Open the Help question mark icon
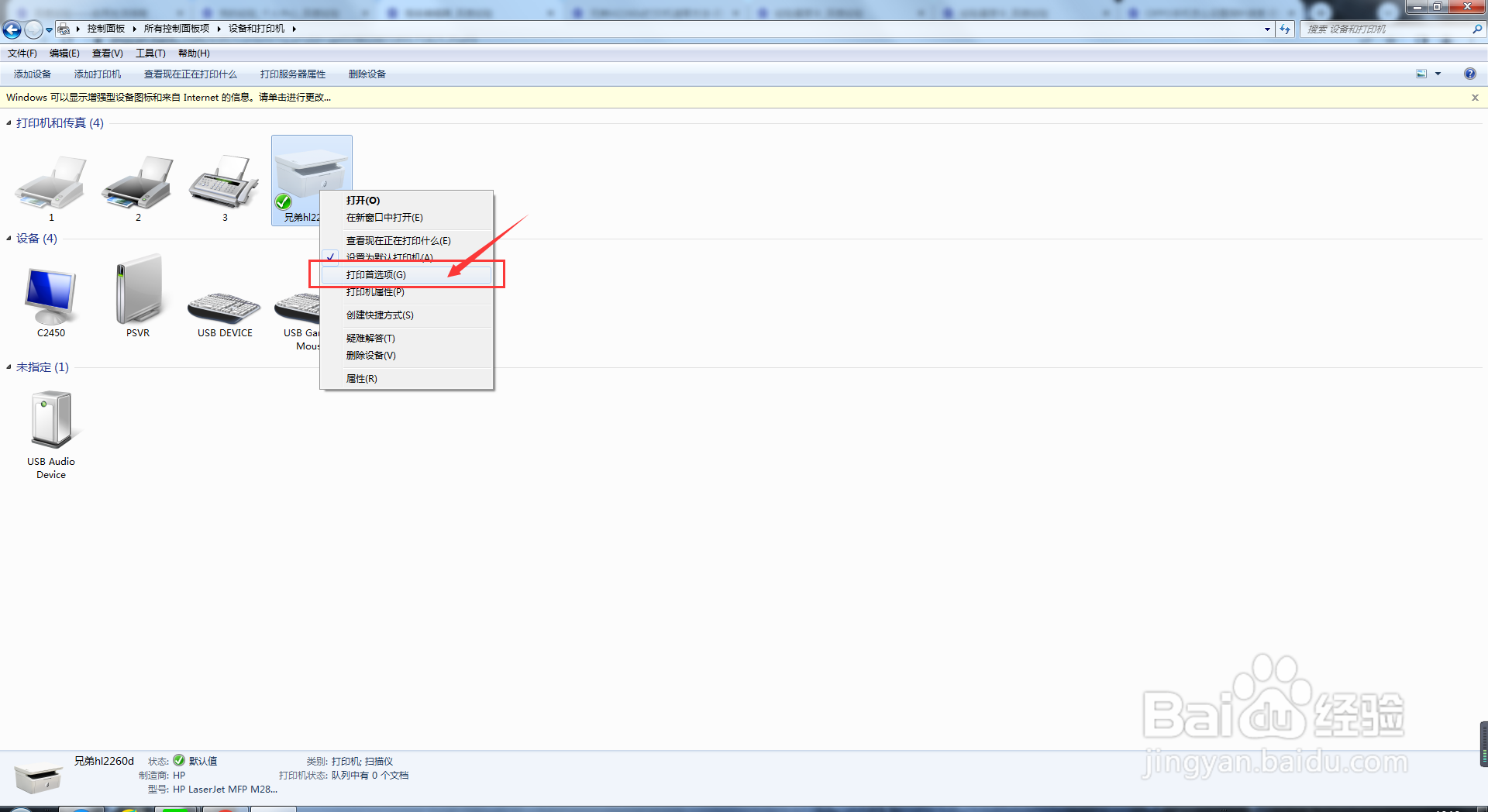1488x812 pixels. click(1469, 74)
